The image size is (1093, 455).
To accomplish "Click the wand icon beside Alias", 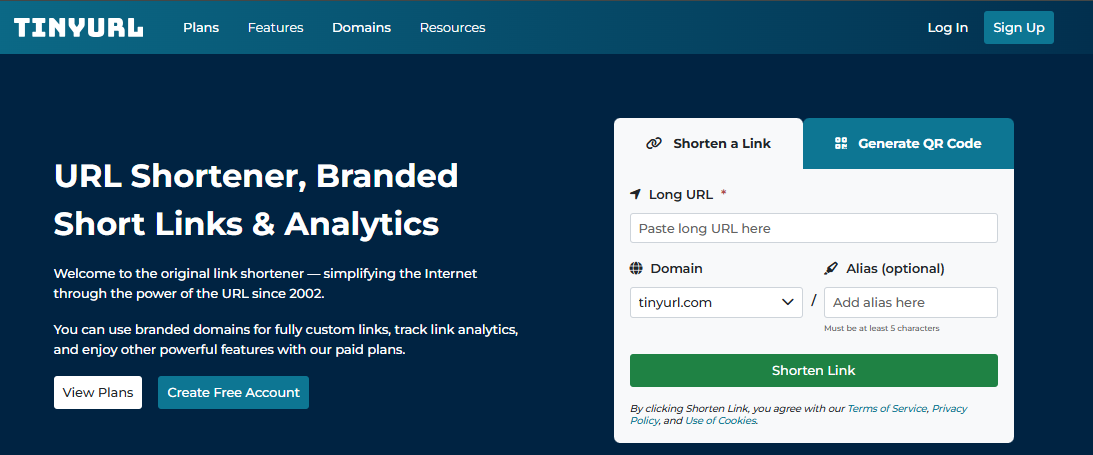I will (x=830, y=268).
